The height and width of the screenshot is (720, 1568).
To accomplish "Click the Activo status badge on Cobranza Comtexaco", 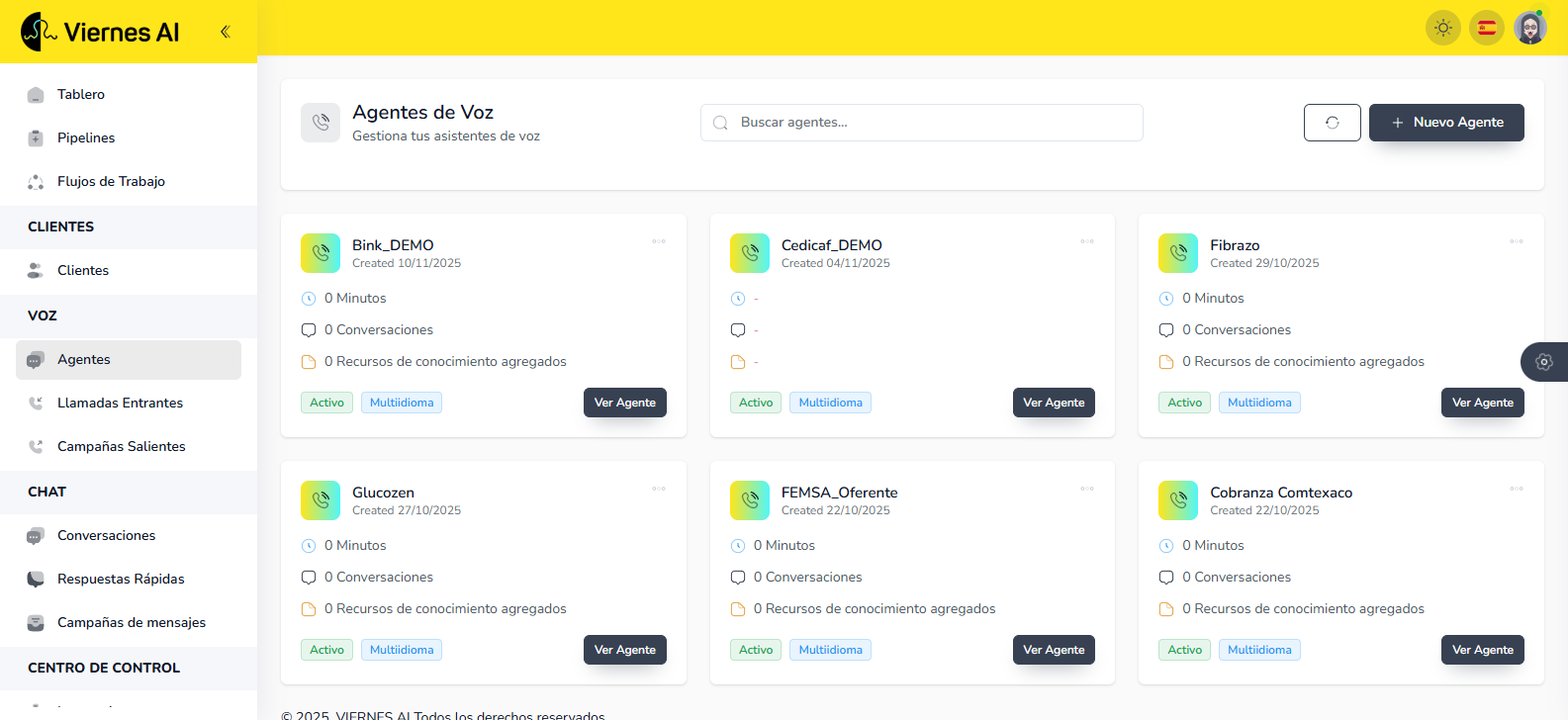I will [x=1184, y=650].
